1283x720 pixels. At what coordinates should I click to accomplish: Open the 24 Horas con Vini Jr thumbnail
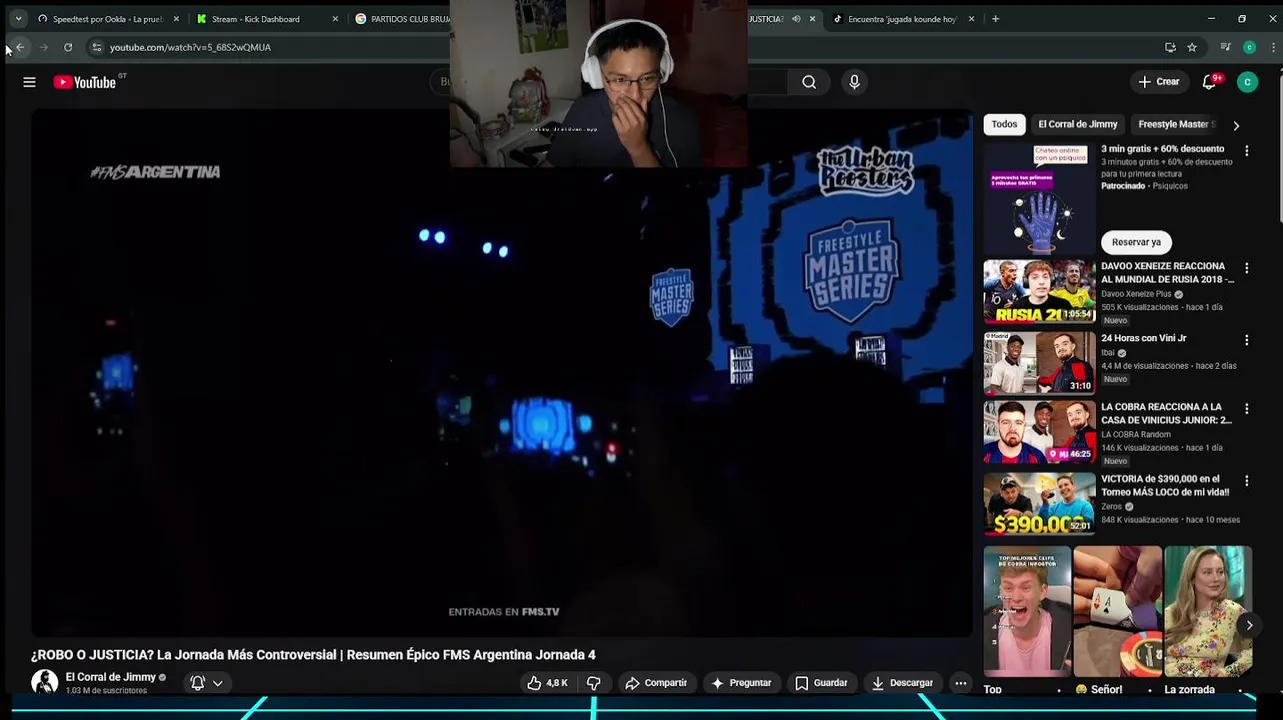pos(1039,363)
